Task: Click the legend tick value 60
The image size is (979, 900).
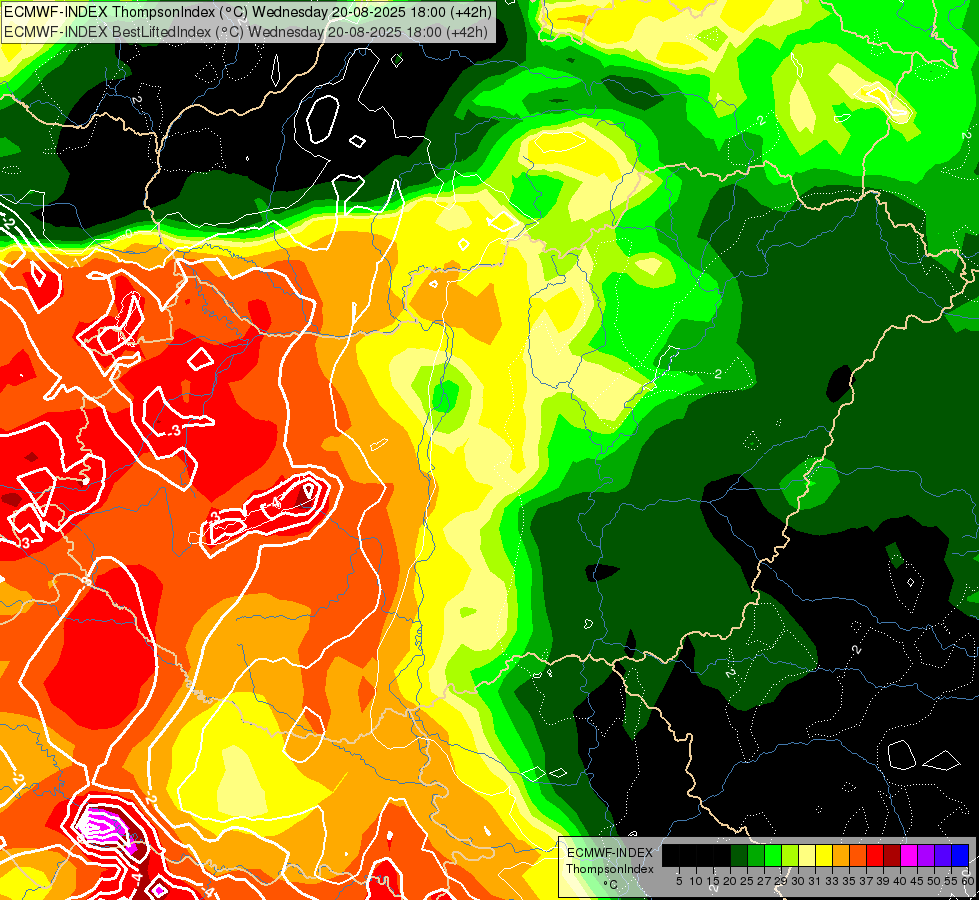Action: (x=968, y=881)
